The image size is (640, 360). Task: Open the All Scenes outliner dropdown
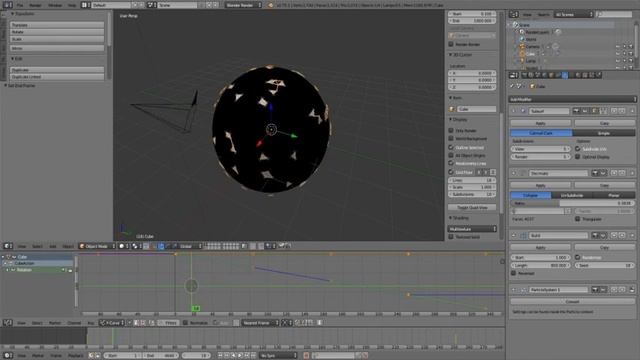[573, 14]
